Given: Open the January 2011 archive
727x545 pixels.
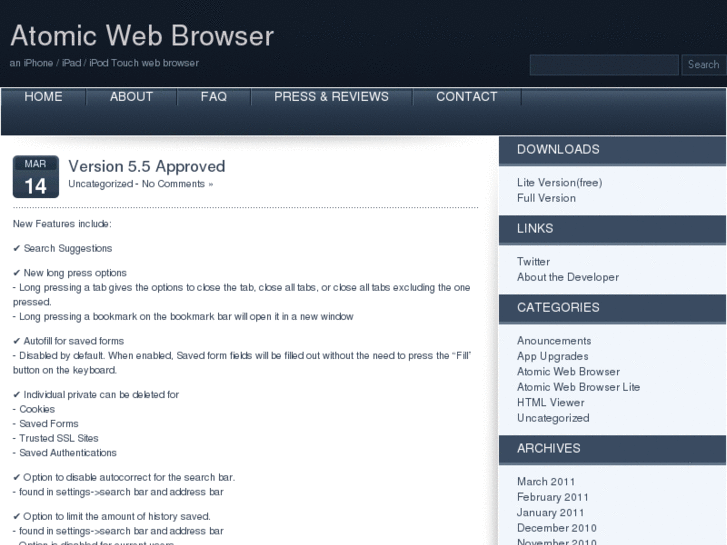Looking at the screenshot, I should point(550,513).
